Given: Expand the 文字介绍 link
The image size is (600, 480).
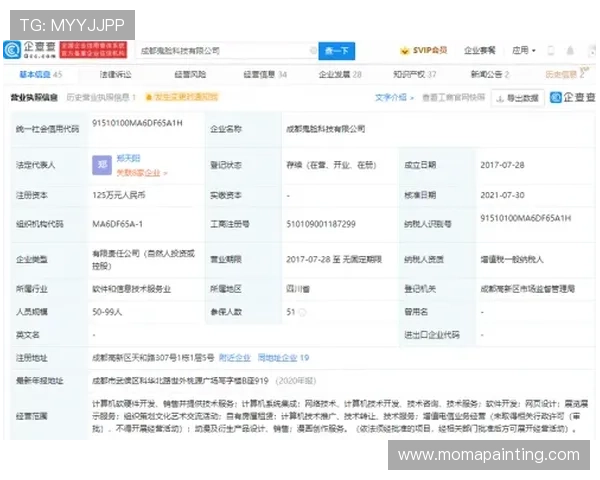Looking at the screenshot, I should [394, 98].
